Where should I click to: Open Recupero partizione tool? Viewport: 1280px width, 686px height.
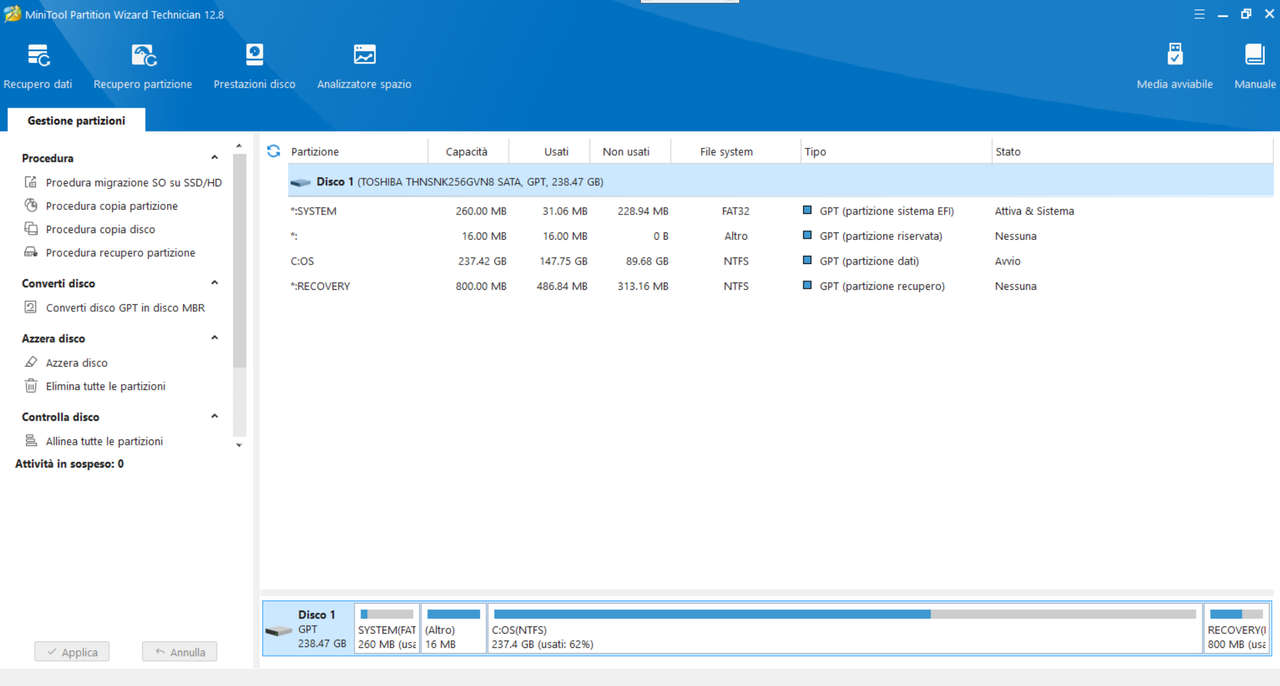[143, 66]
